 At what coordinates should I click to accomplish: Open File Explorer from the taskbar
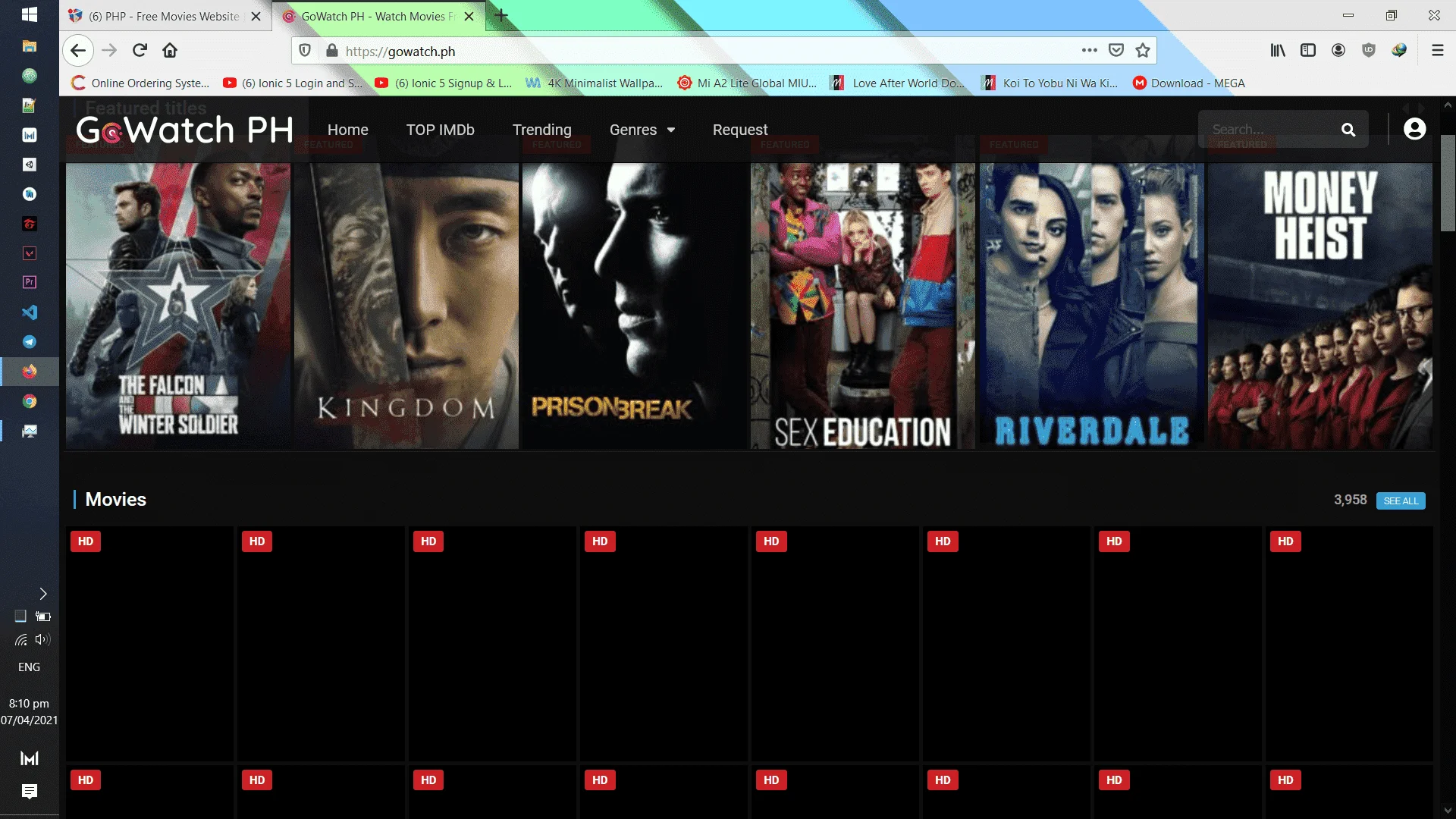30,45
